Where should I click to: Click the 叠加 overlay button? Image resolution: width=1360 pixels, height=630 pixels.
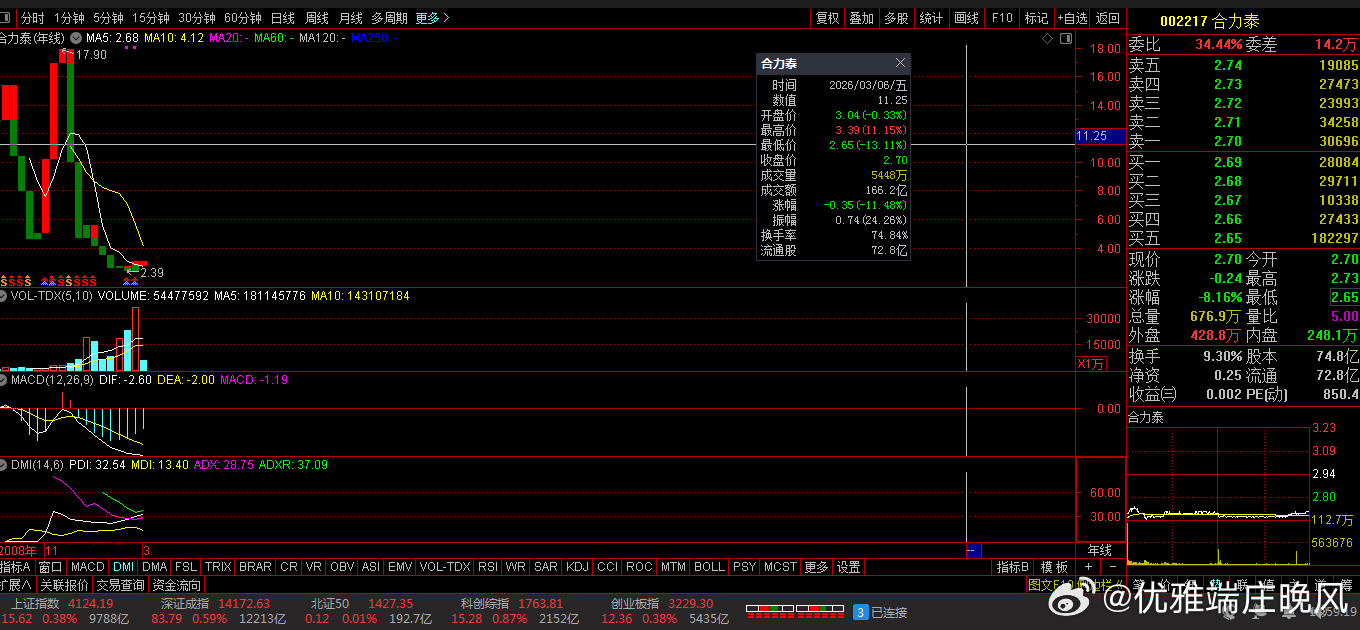pyautogui.click(x=861, y=18)
